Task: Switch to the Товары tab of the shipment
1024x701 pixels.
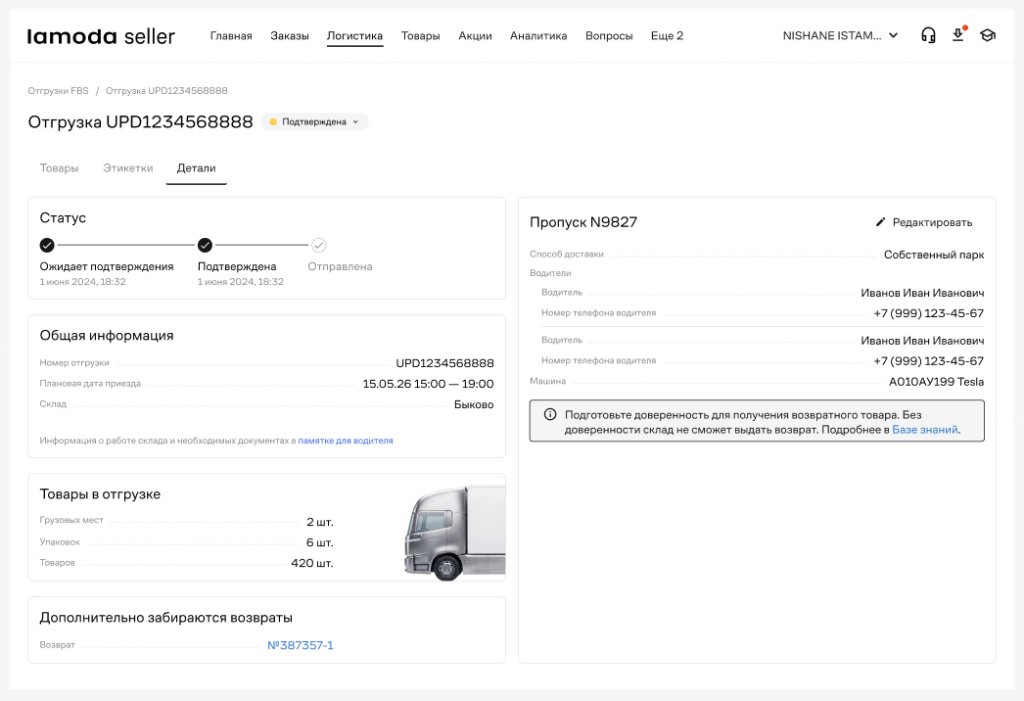Action: (x=59, y=168)
